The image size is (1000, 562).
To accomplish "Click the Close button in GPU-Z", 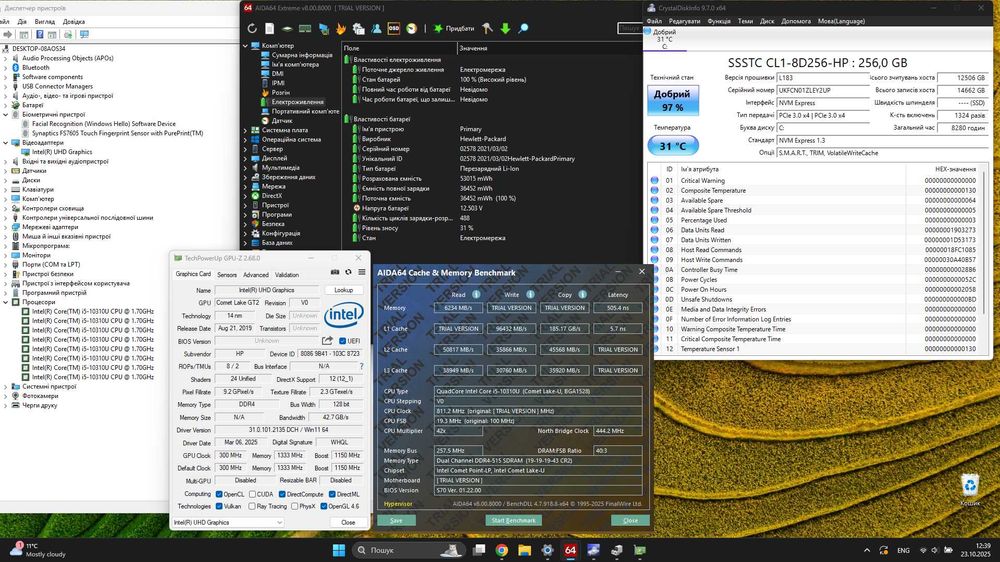I will click(x=348, y=522).
